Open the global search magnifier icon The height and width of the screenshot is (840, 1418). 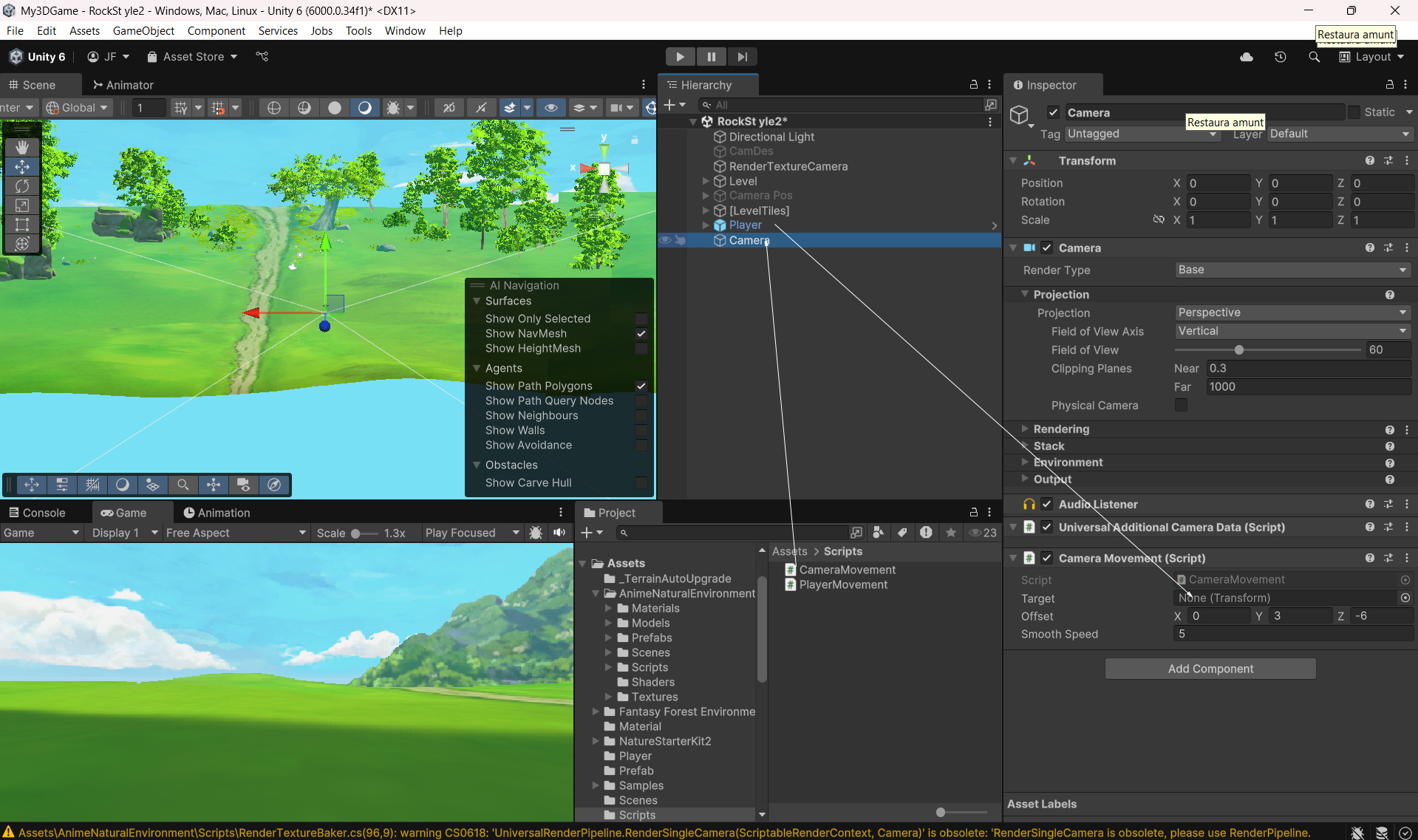1314,57
